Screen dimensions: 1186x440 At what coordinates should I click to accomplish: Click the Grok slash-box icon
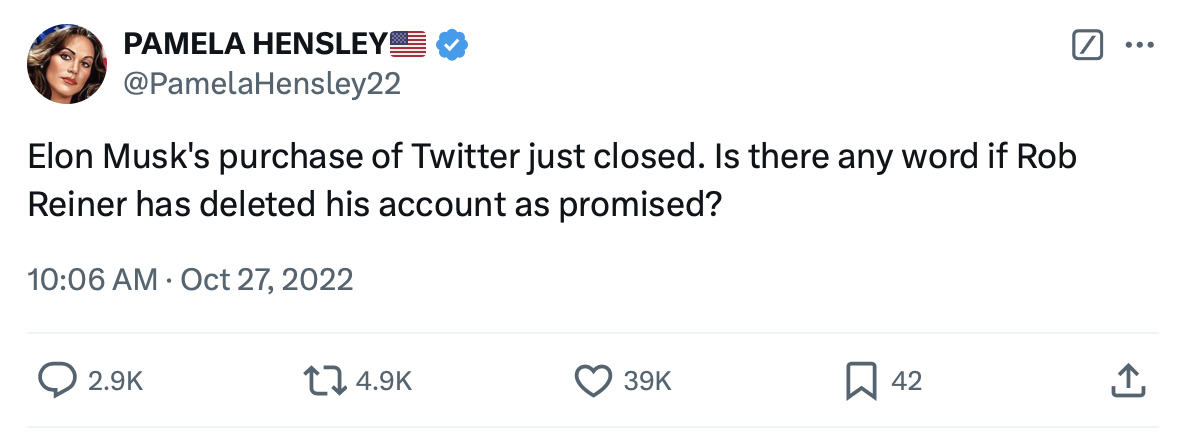[1087, 44]
